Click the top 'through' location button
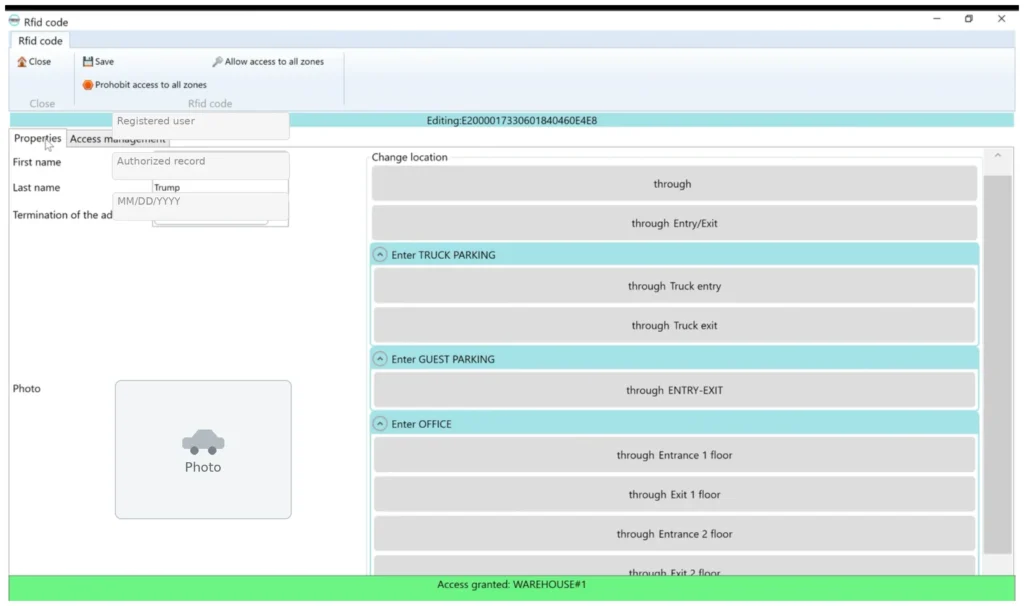This screenshot has height=606, width=1024. 674,183
